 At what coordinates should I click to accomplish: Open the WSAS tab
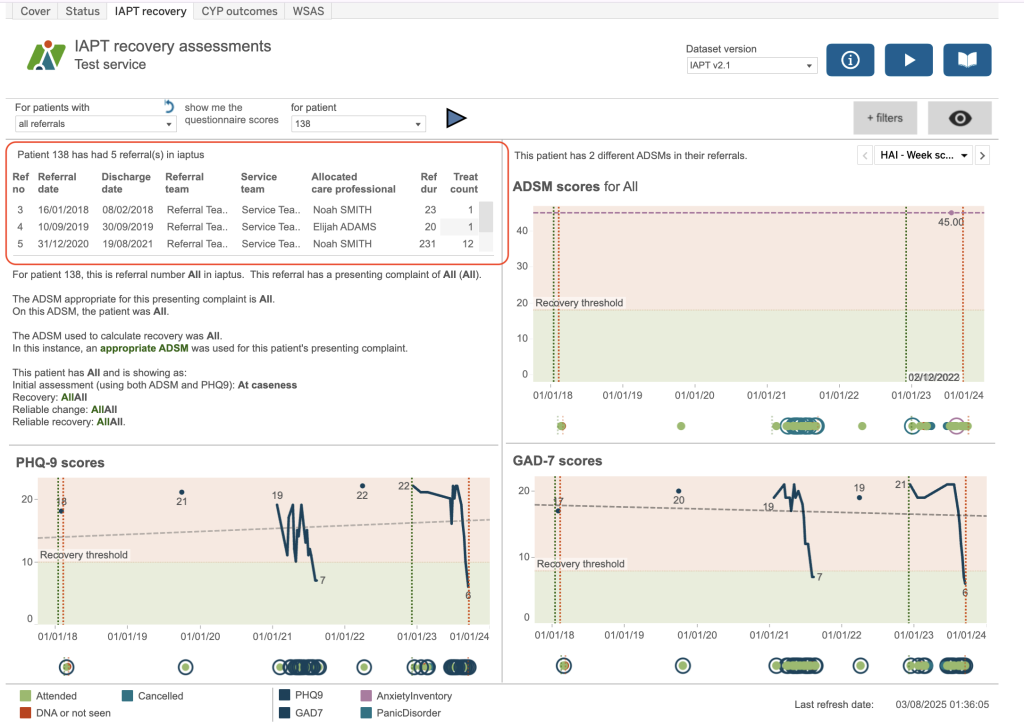pos(308,11)
